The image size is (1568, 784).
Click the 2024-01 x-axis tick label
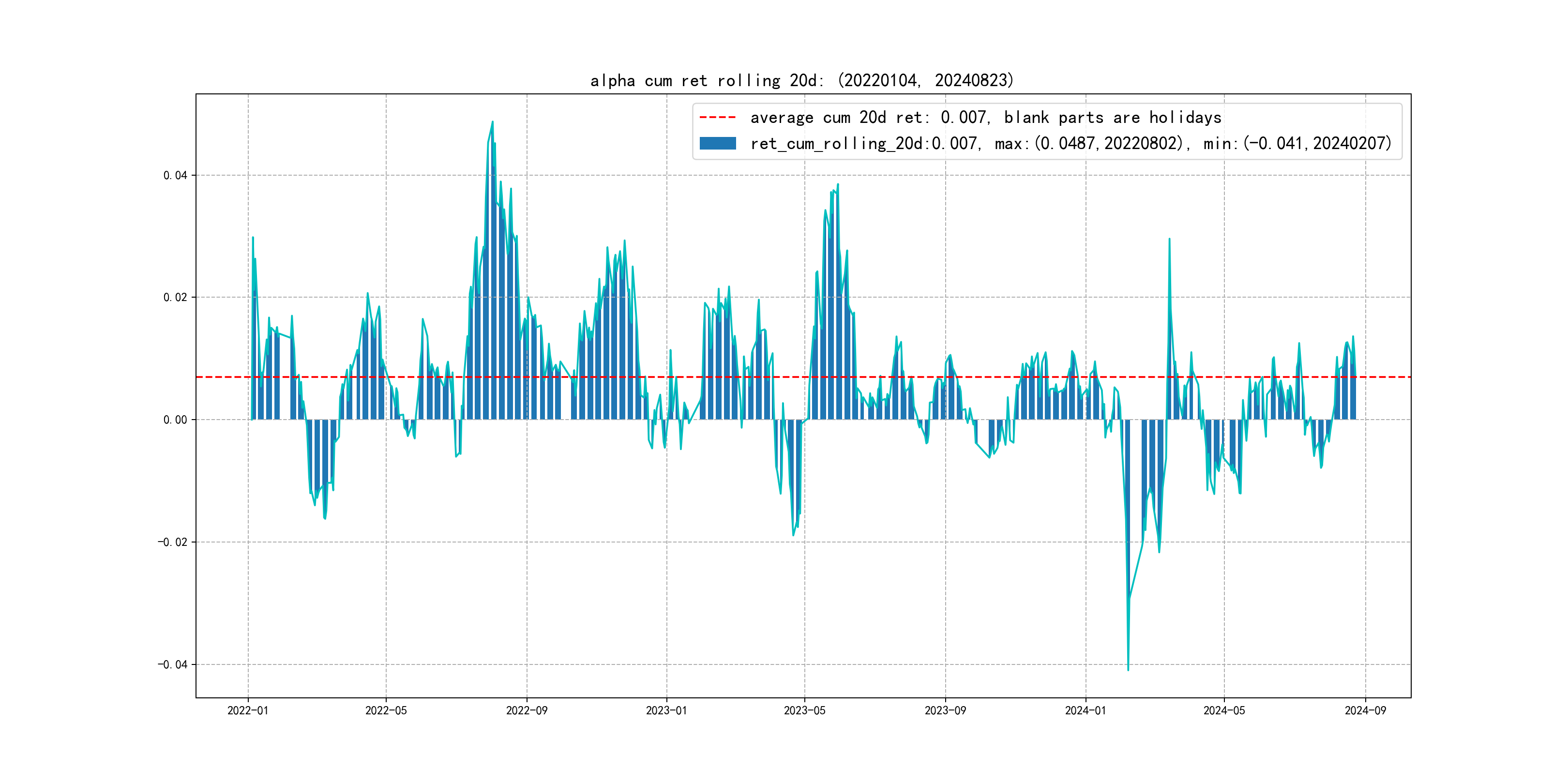tap(1086, 710)
